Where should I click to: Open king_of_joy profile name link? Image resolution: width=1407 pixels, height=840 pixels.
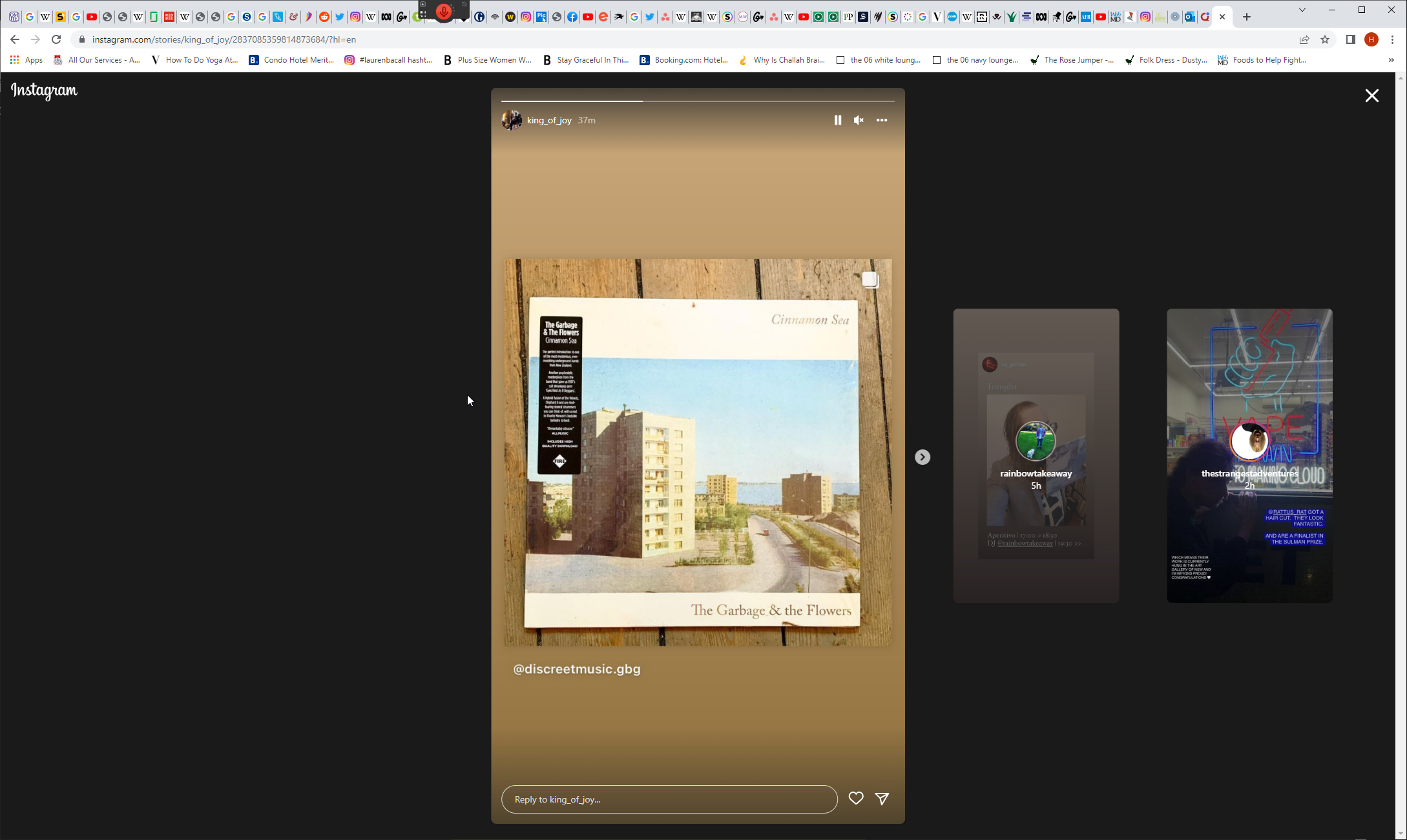point(549,120)
